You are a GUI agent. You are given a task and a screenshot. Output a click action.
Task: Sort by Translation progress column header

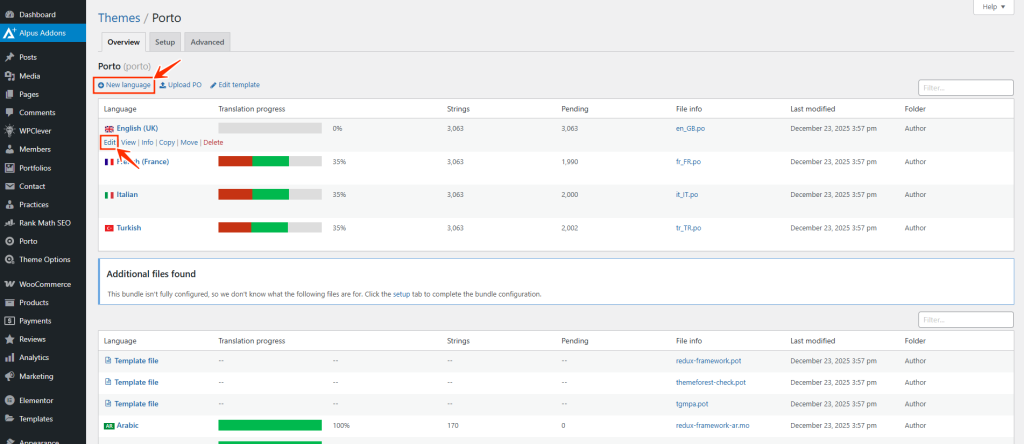[251, 108]
